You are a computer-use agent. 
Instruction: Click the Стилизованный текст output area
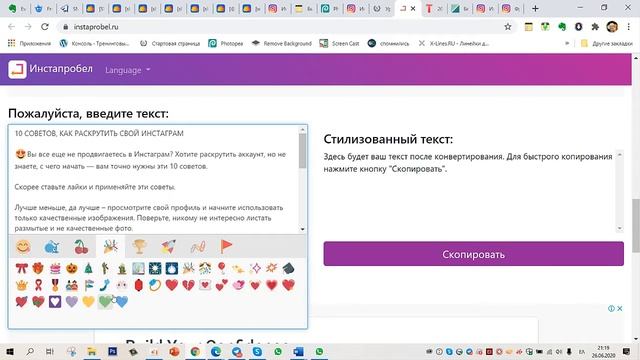click(469, 191)
